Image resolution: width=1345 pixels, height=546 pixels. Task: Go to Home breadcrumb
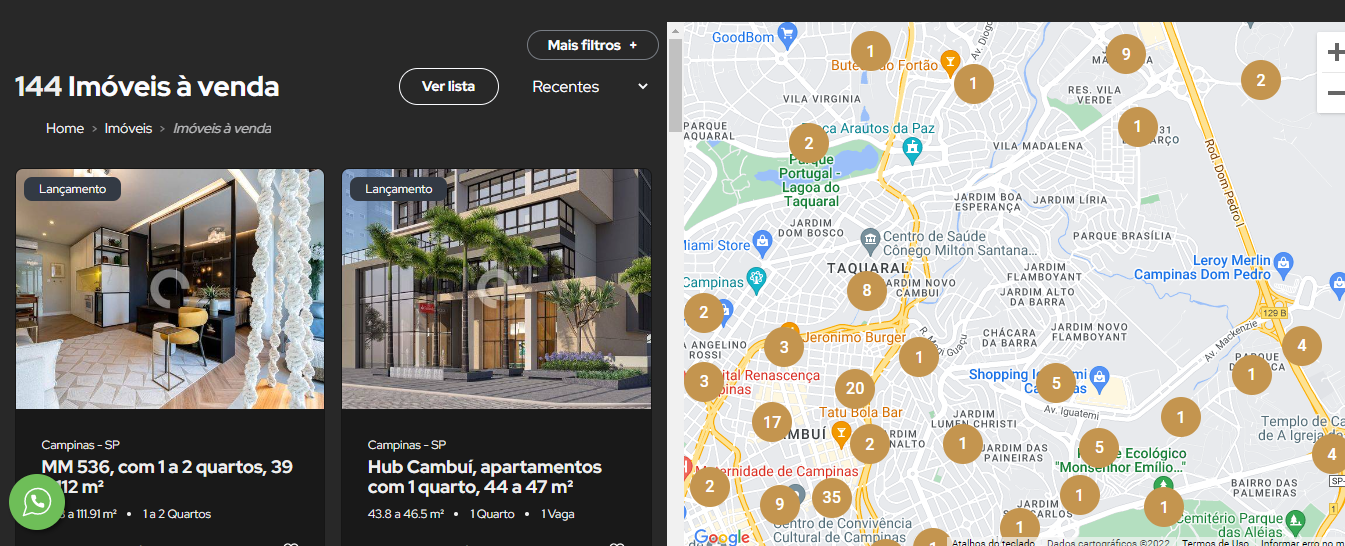(x=65, y=128)
